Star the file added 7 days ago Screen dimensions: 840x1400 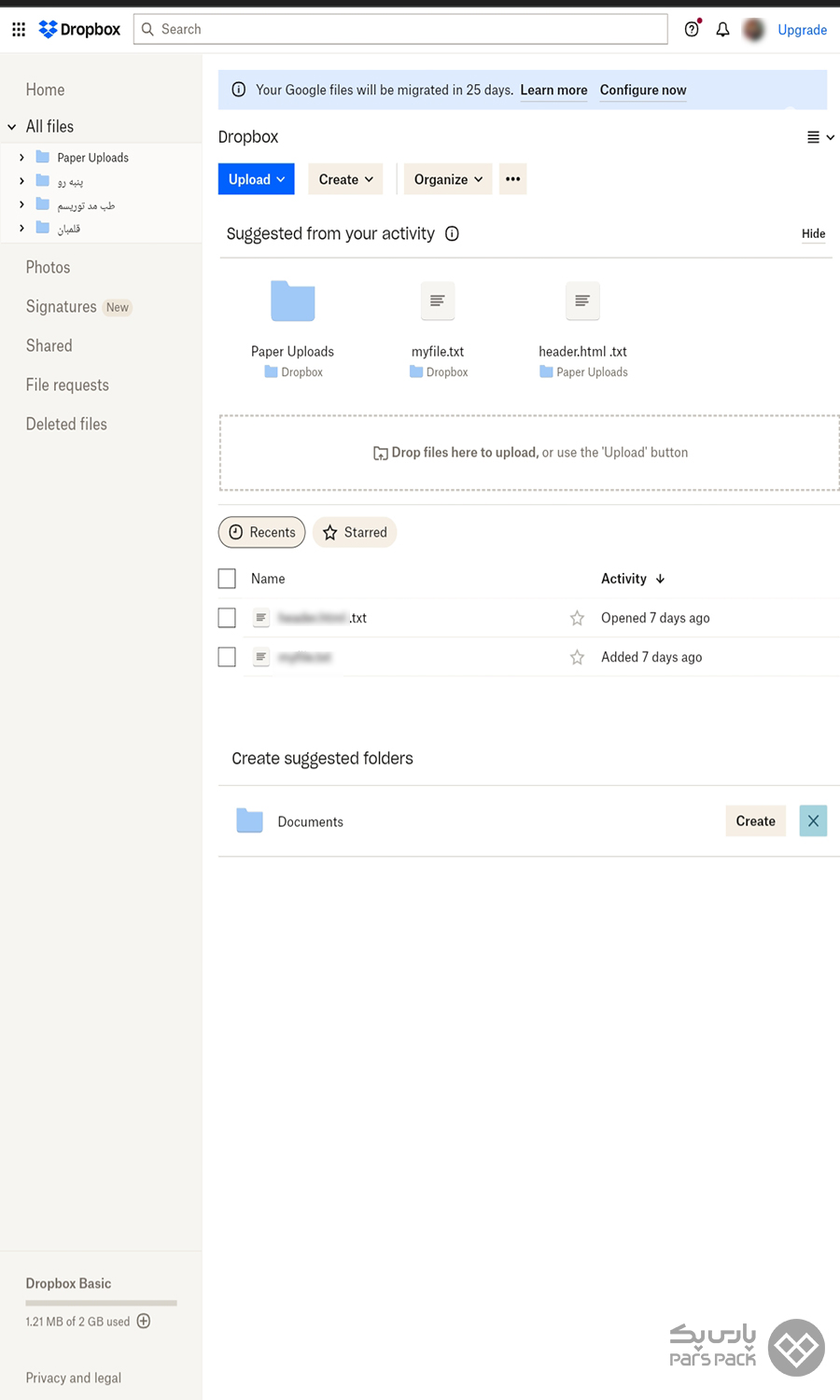[577, 657]
